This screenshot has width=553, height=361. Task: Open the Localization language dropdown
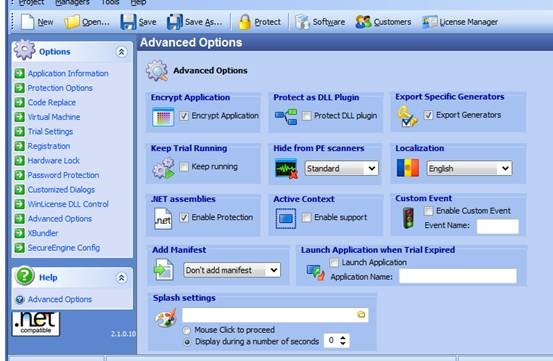tap(469, 169)
